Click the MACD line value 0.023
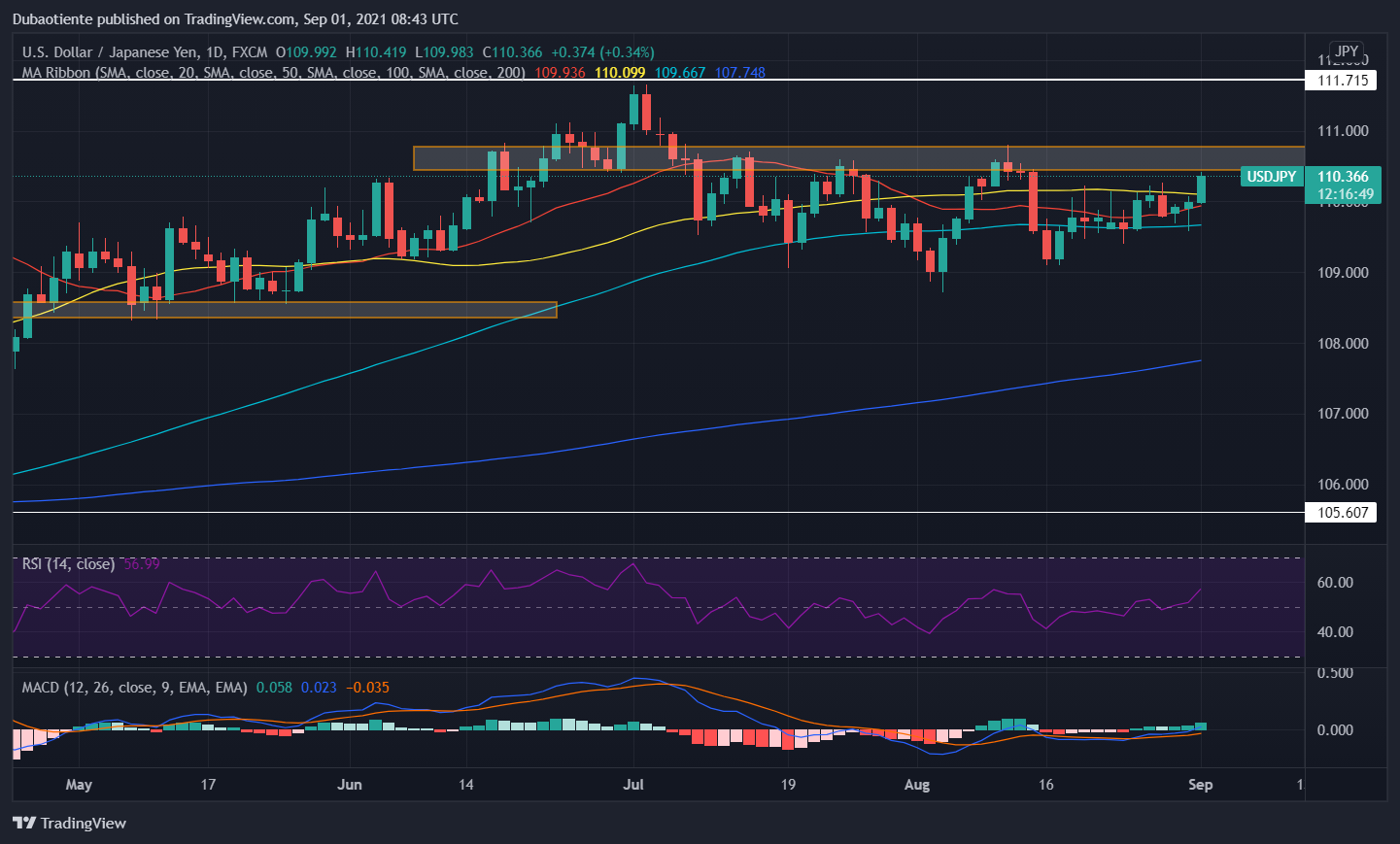 tap(319, 688)
